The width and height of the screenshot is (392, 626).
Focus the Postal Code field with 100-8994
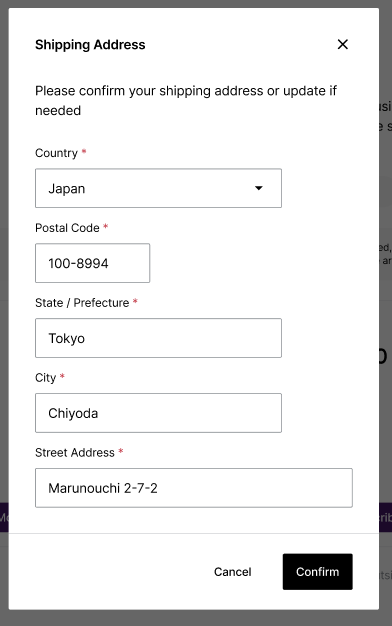click(x=93, y=263)
